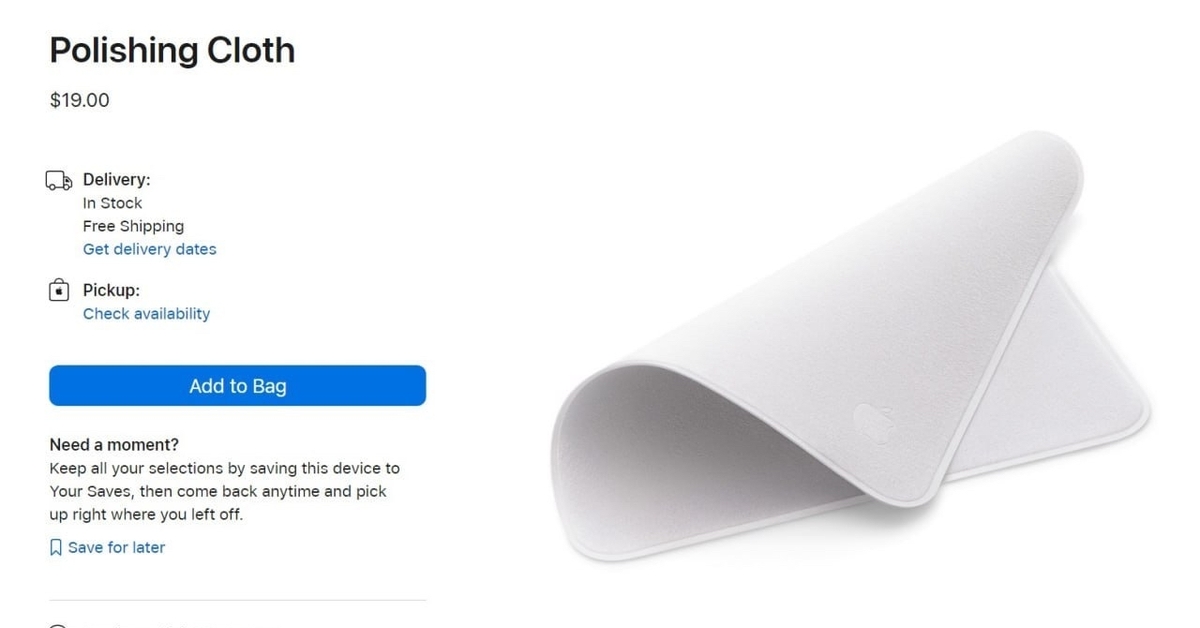
Task: Select the Save for later link text
Action: [116, 548]
